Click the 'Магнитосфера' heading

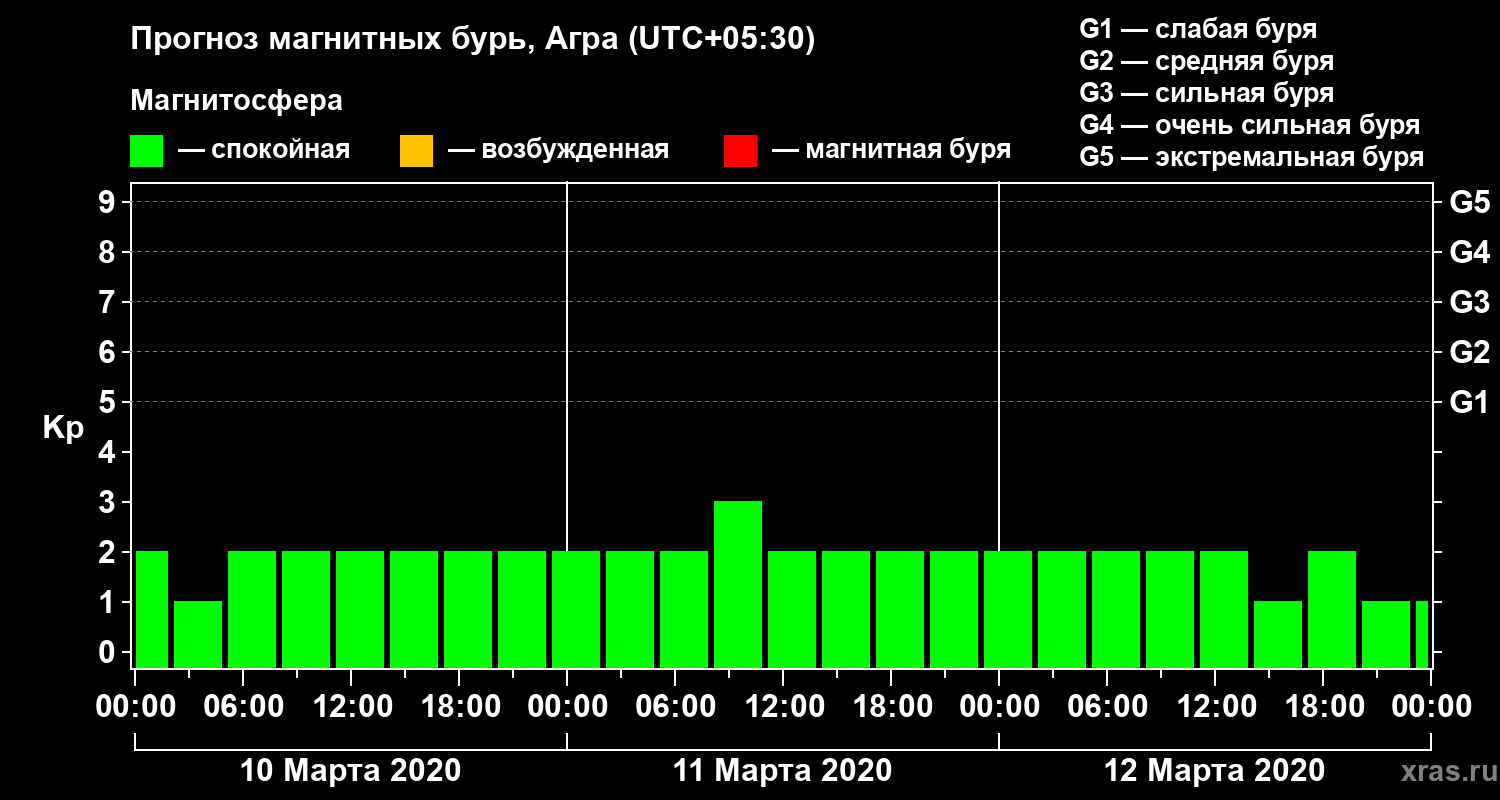(x=236, y=101)
